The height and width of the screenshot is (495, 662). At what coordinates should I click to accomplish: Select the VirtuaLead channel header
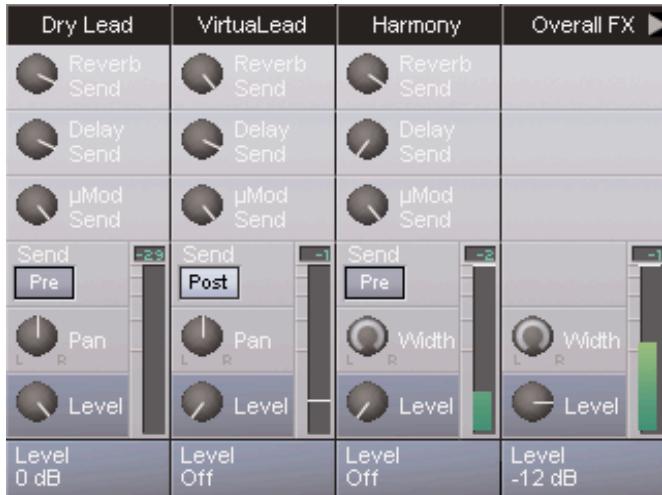(x=253, y=25)
